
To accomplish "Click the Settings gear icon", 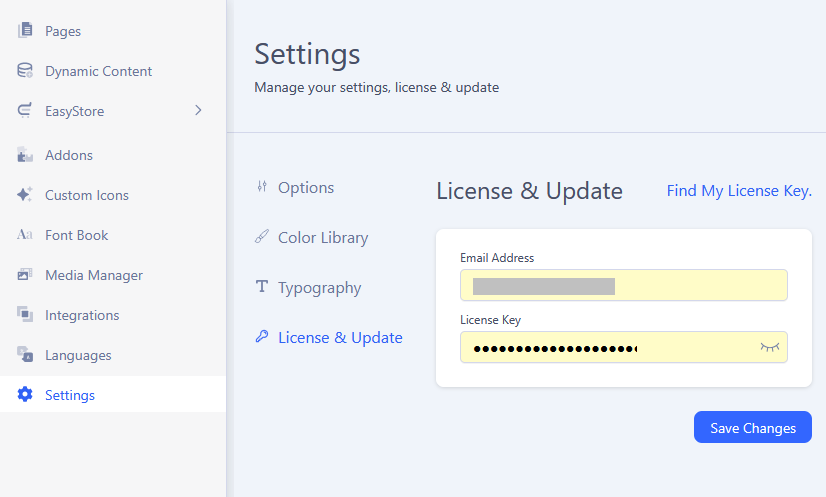I will pos(25,395).
